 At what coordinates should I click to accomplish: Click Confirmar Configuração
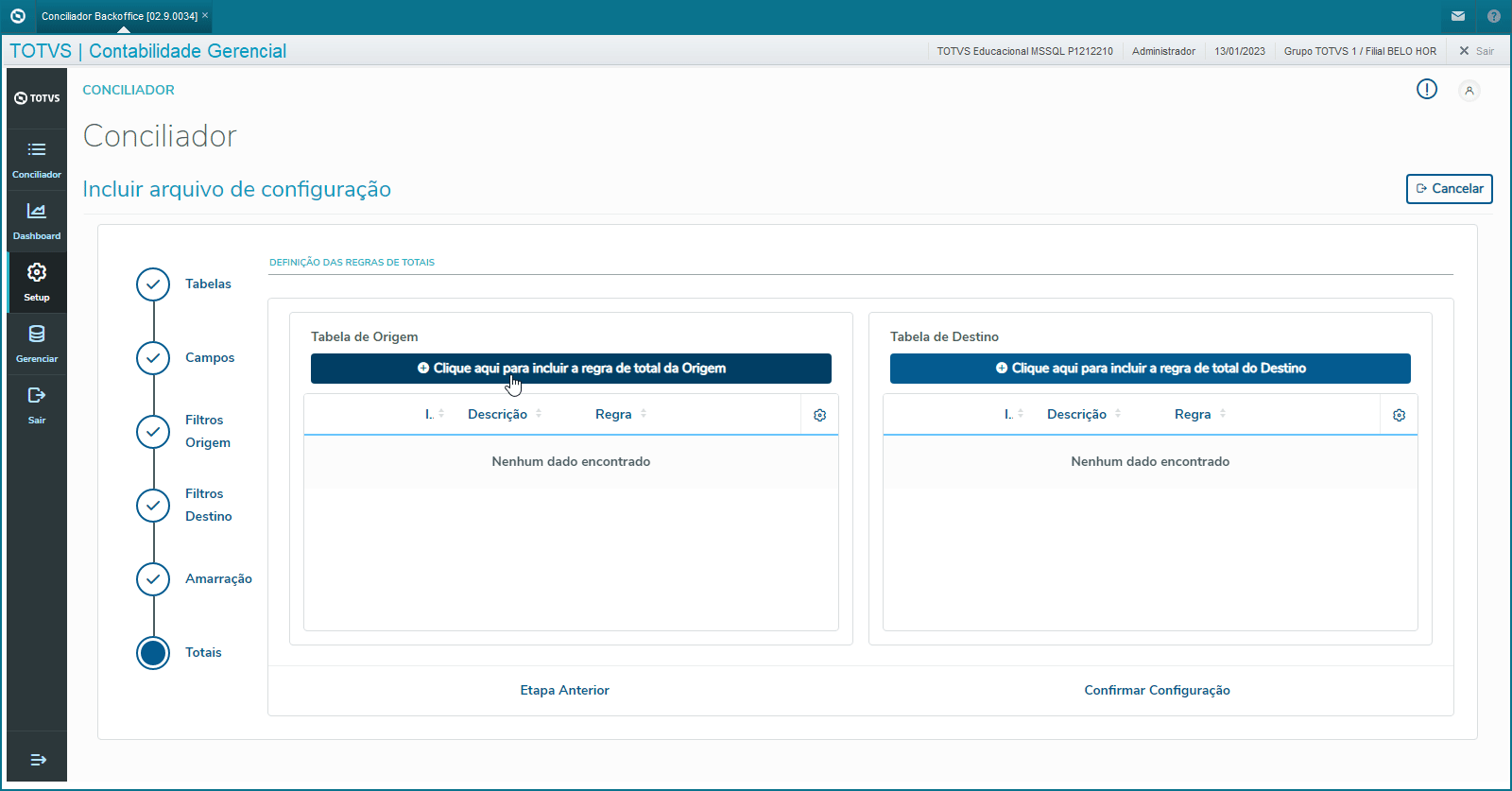pyautogui.click(x=1158, y=691)
